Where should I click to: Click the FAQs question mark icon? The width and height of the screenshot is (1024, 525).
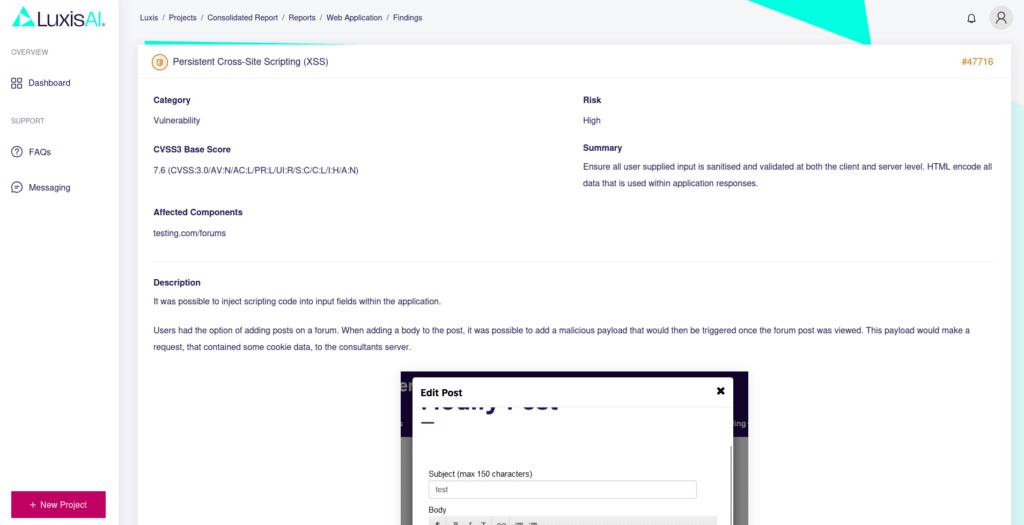pos(17,152)
